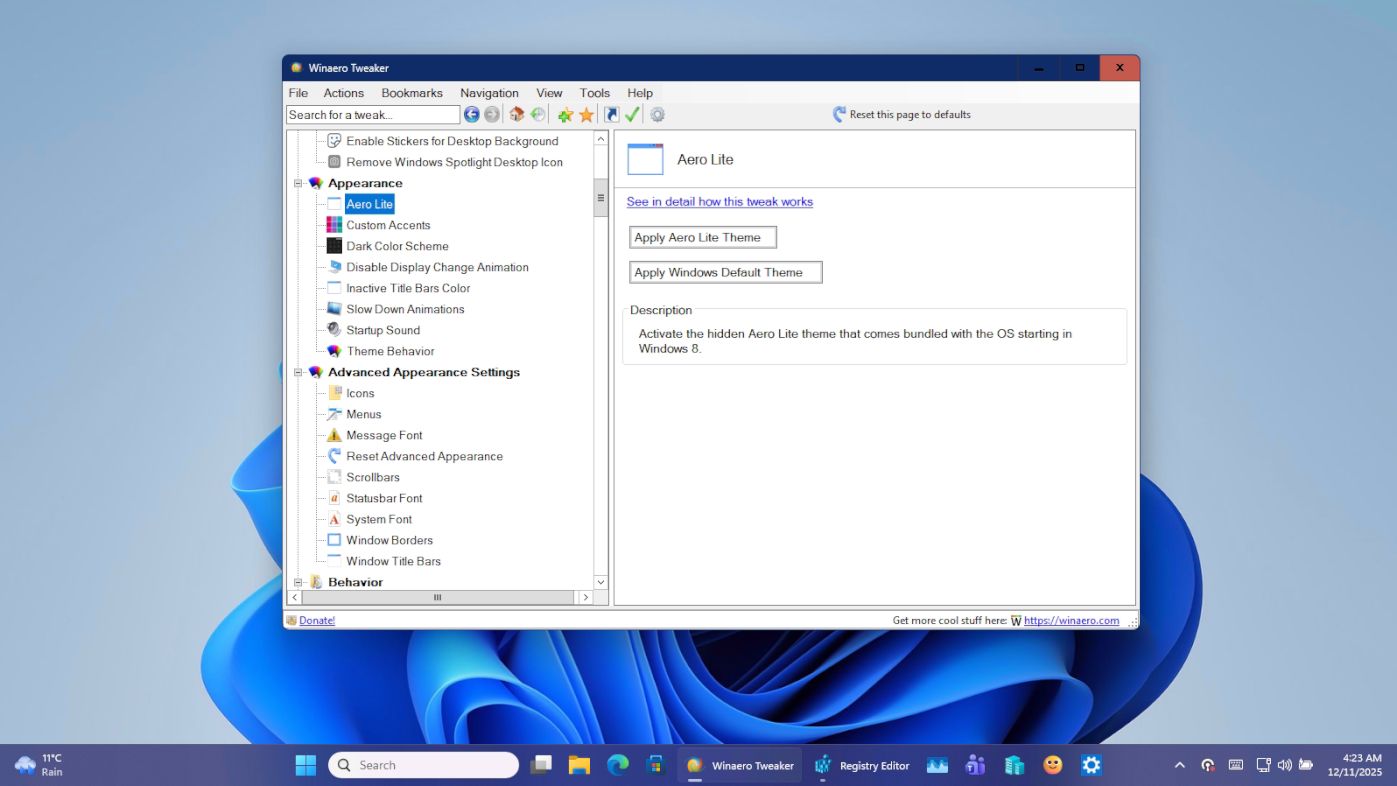Click the back navigation arrow in the toolbar
Screen dimensions: 1397x786
[471, 114]
